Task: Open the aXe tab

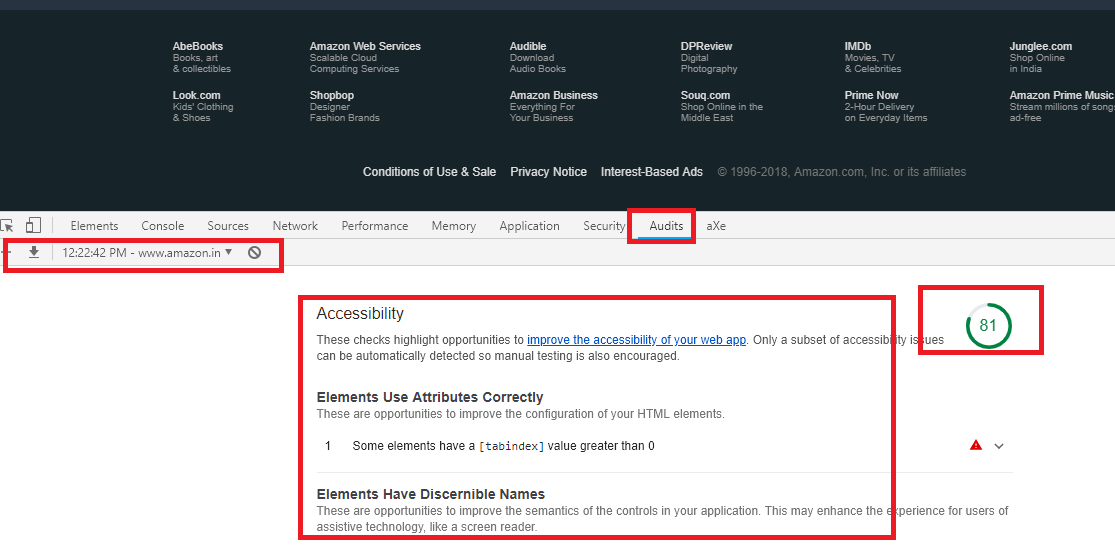Action: point(716,226)
